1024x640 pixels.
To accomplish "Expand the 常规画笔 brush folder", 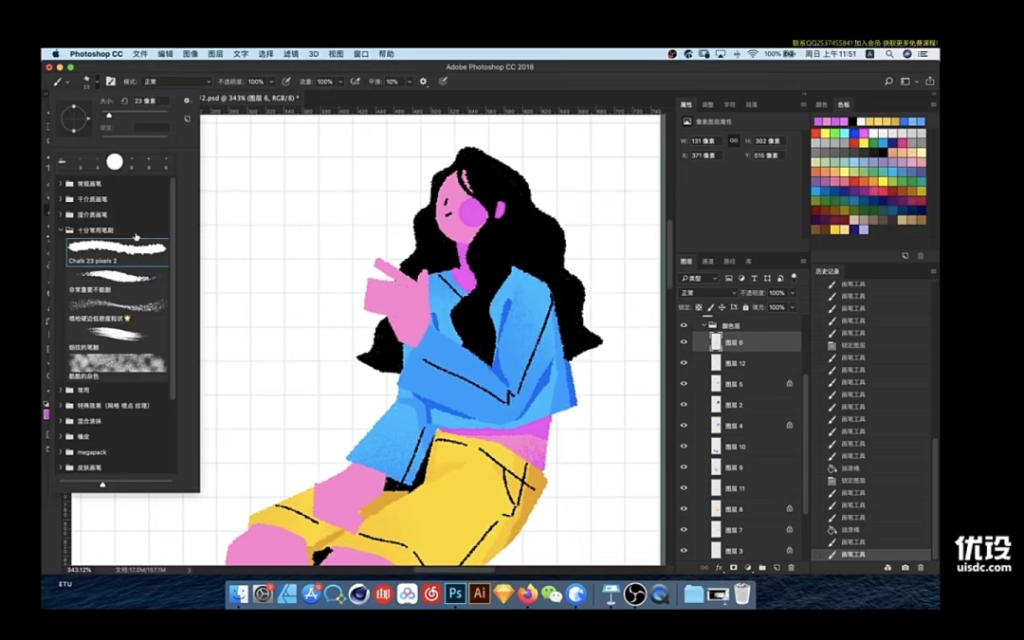I will pos(60,184).
